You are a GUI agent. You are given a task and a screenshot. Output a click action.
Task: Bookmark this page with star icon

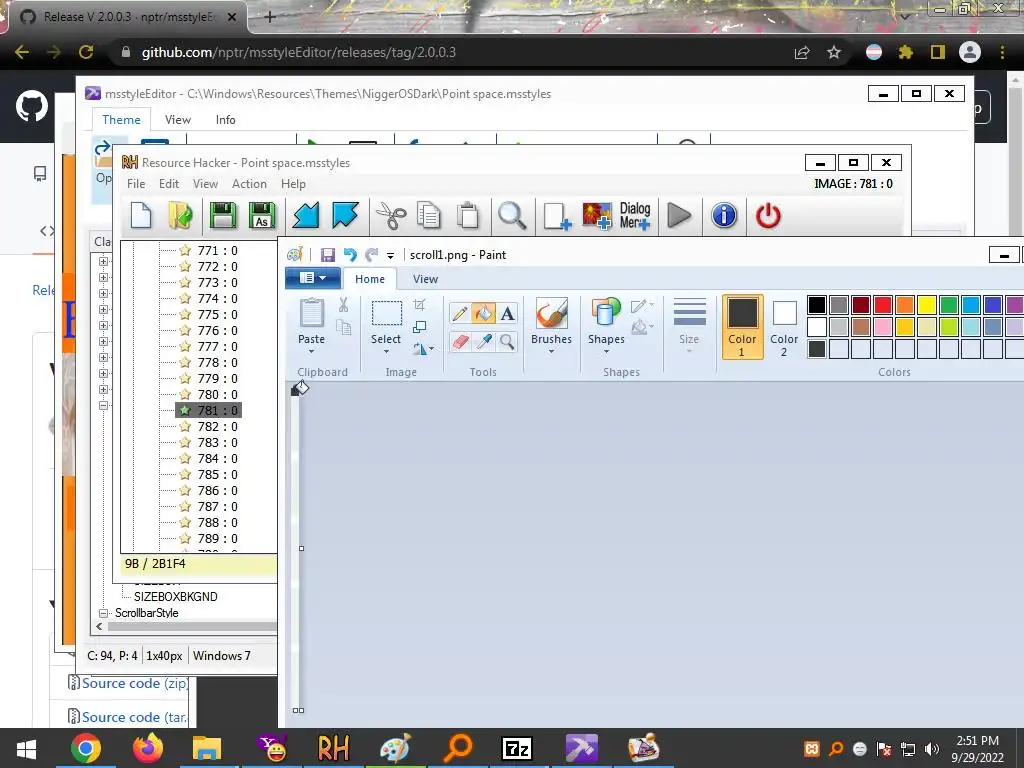pyautogui.click(x=834, y=52)
